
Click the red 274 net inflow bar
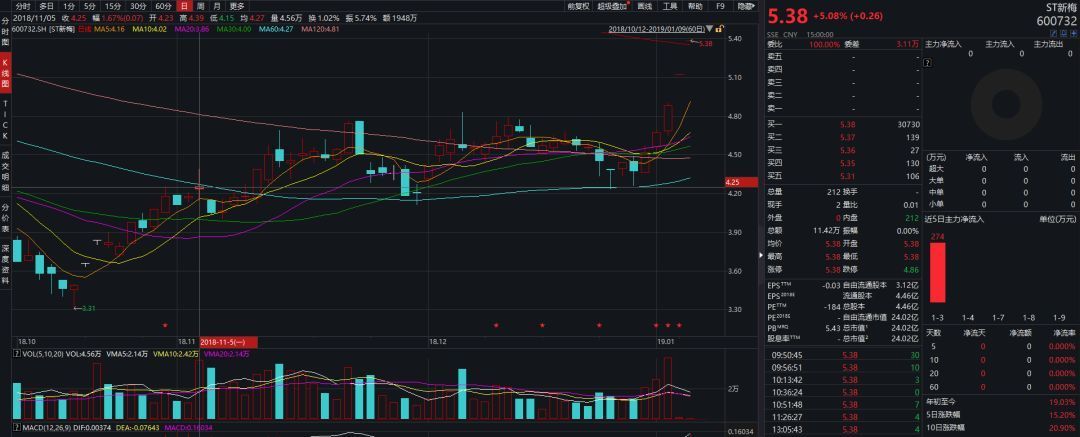pos(937,272)
